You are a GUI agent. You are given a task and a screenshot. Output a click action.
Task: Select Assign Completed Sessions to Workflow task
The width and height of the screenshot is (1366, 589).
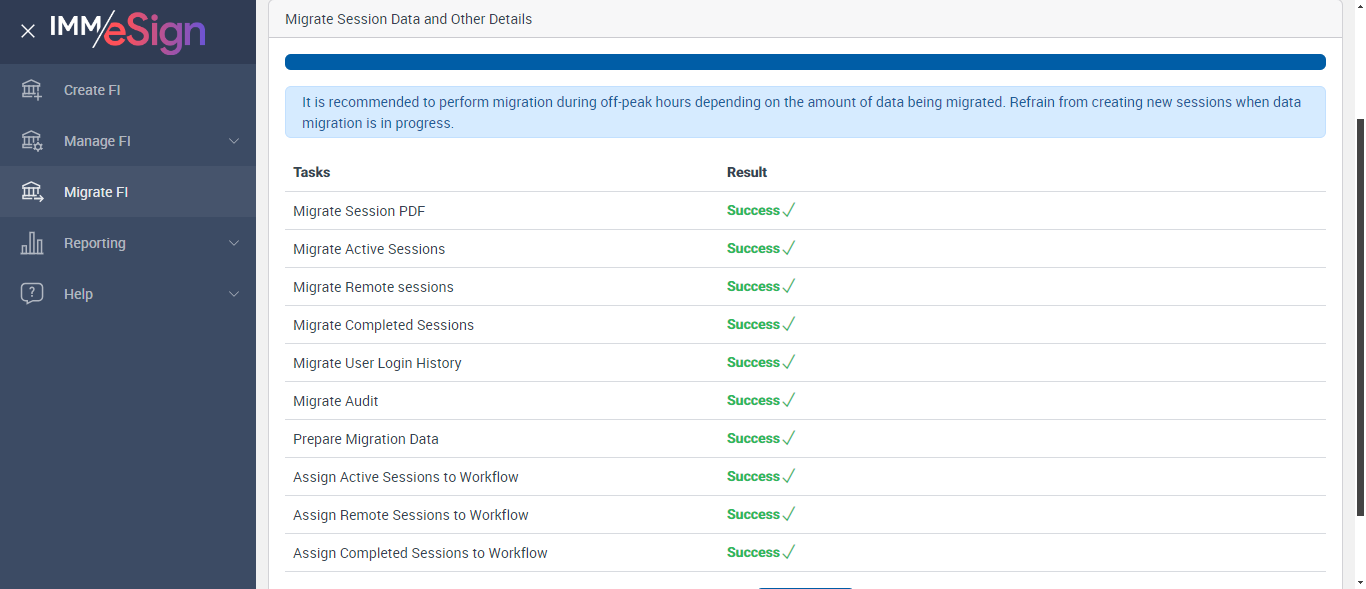420,553
